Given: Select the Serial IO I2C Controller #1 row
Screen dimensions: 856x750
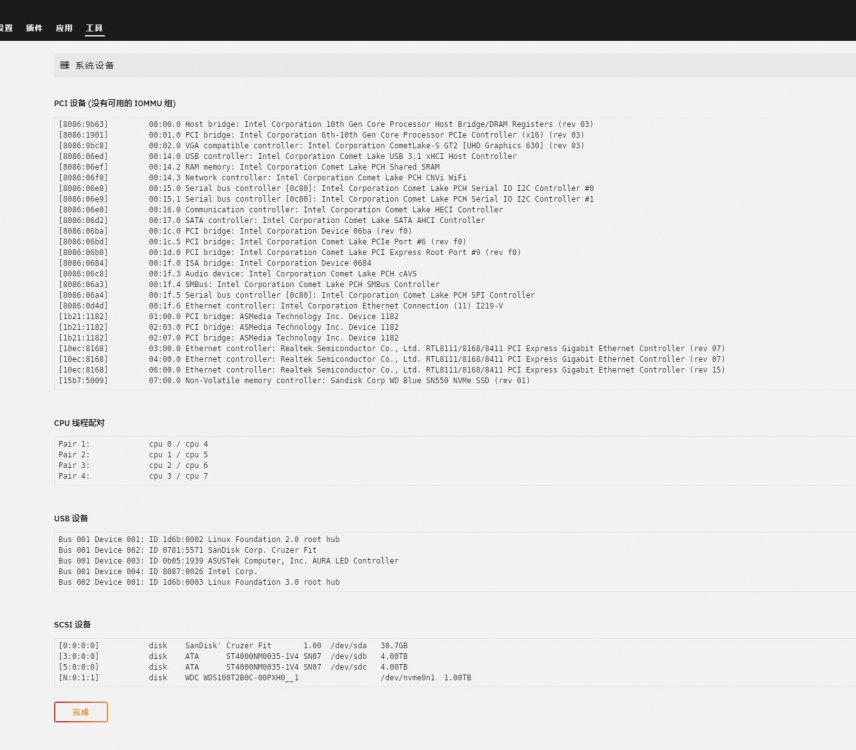Looking at the screenshot, I should (x=326, y=199).
